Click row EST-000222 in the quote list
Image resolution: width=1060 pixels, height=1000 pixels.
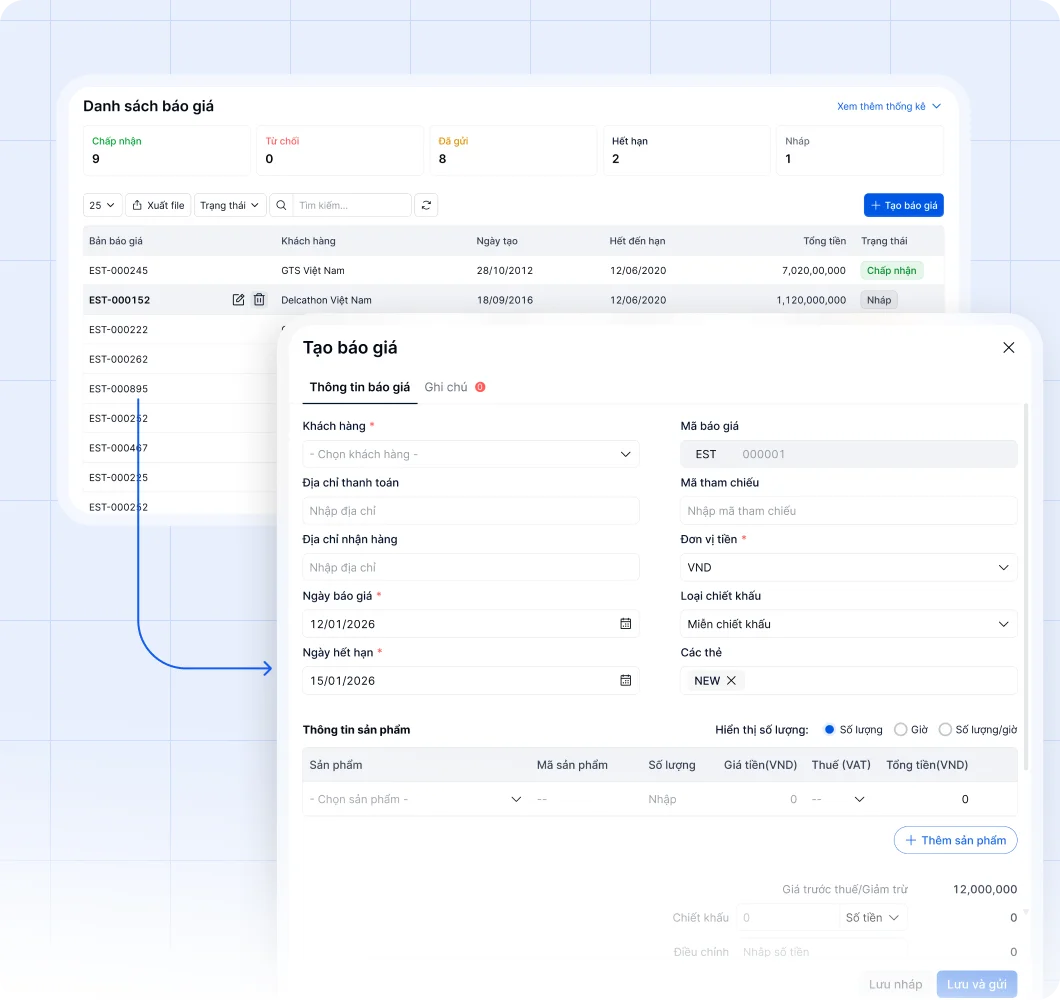180,329
